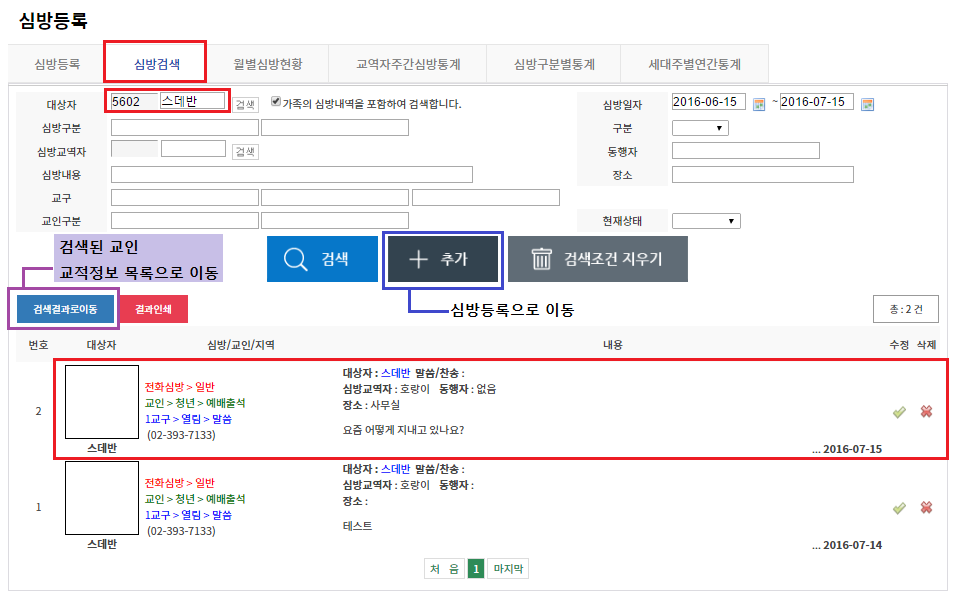Click the date 2016-07-15 in row 2
This screenshot has height=602, width=959.
click(853, 449)
